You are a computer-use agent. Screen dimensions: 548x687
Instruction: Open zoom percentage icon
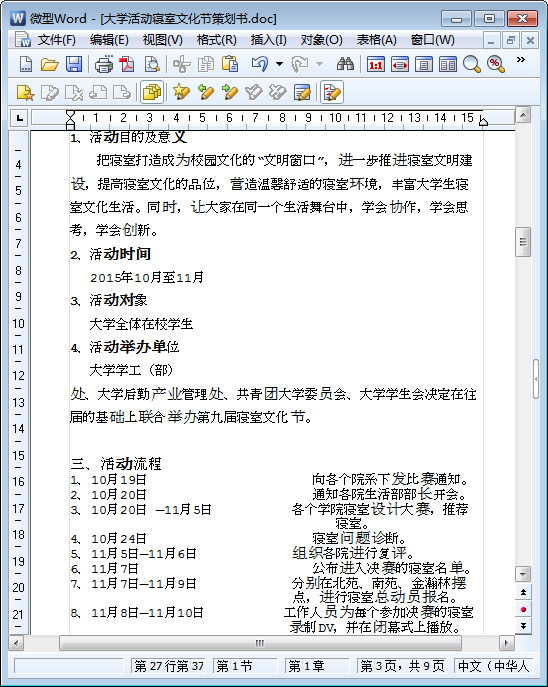click(x=496, y=64)
